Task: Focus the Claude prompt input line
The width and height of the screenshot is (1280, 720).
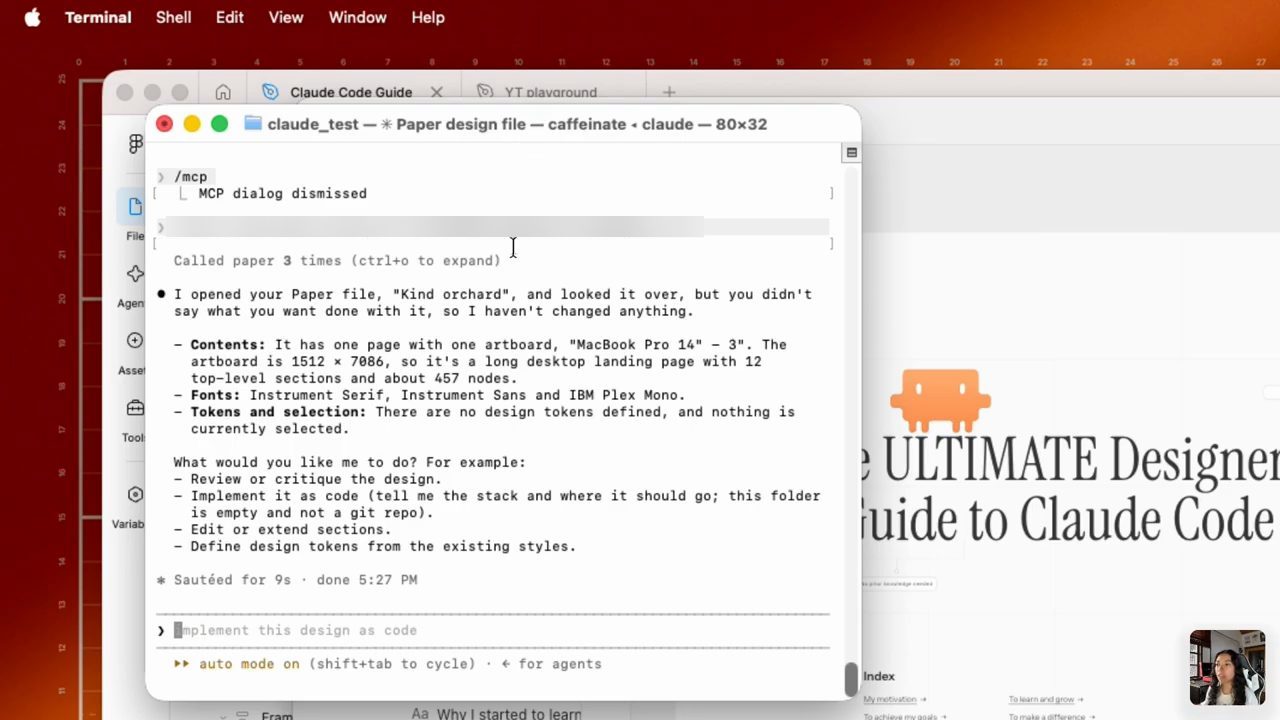Action: (493, 630)
